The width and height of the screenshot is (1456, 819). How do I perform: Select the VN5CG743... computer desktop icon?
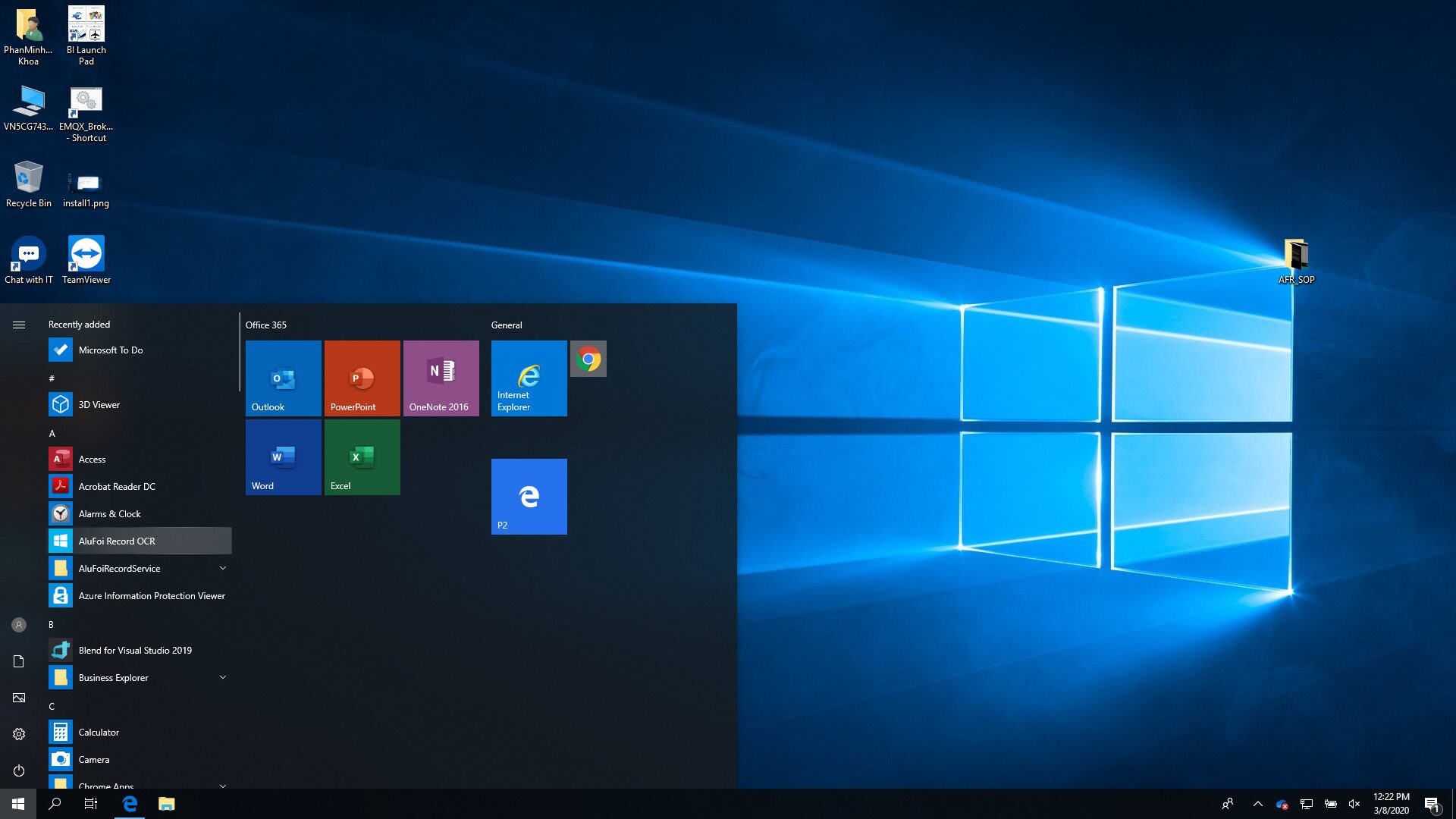29,108
